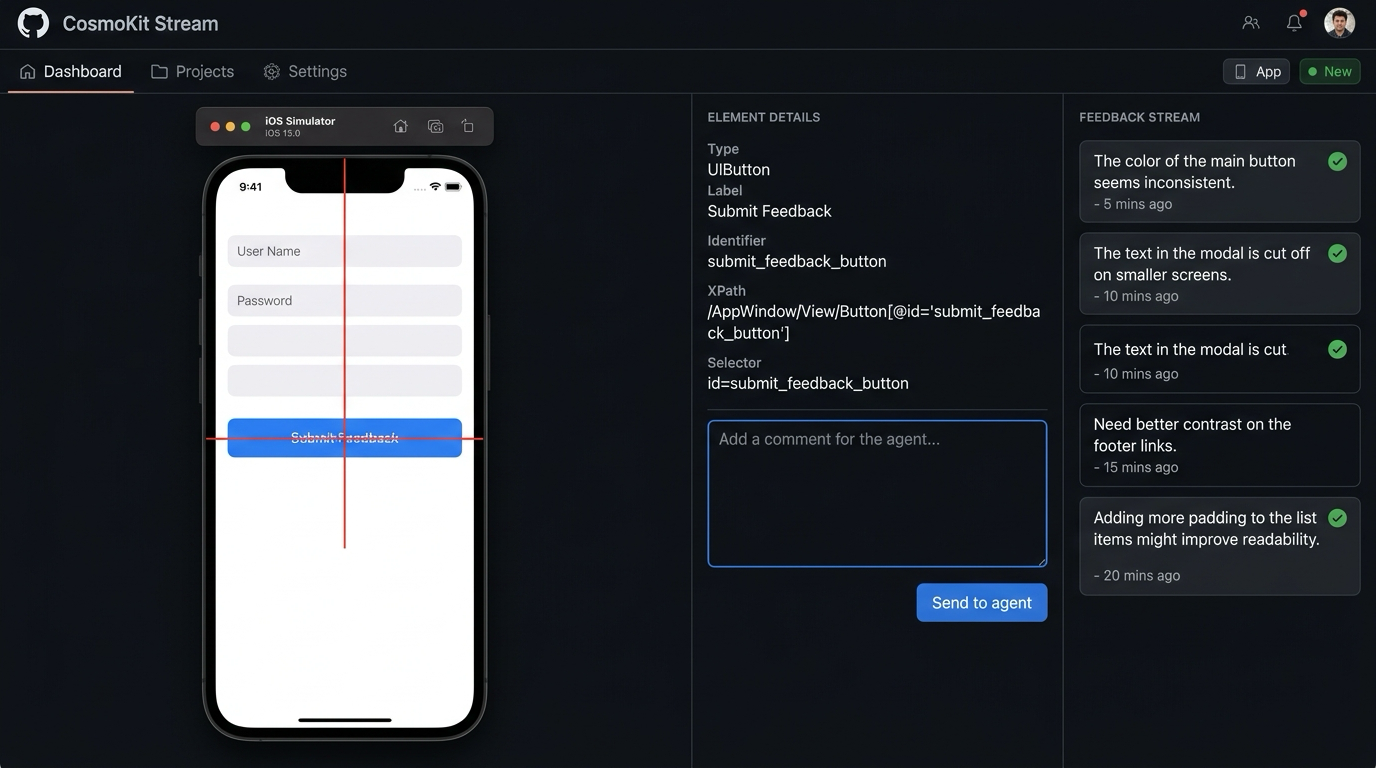Open the notifications bell
Screen dimensions: 1376x768
(x=1295, y=22)
